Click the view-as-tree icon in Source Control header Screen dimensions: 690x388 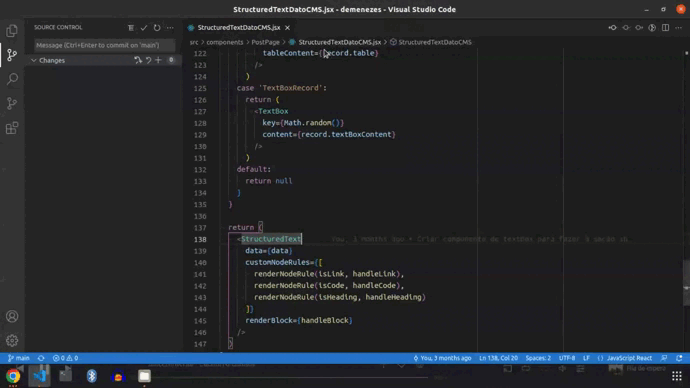131,28
